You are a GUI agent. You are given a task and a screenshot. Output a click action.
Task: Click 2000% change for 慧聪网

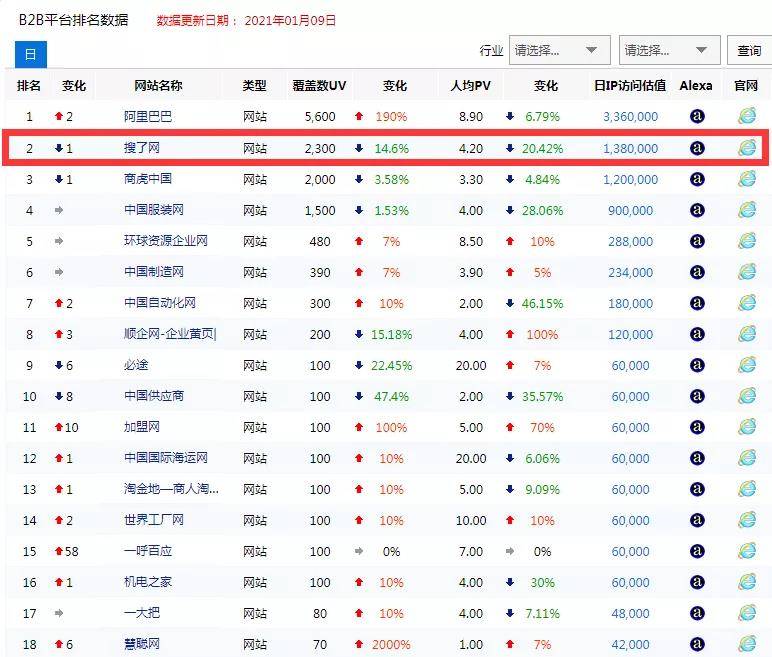tap(391, 645)
